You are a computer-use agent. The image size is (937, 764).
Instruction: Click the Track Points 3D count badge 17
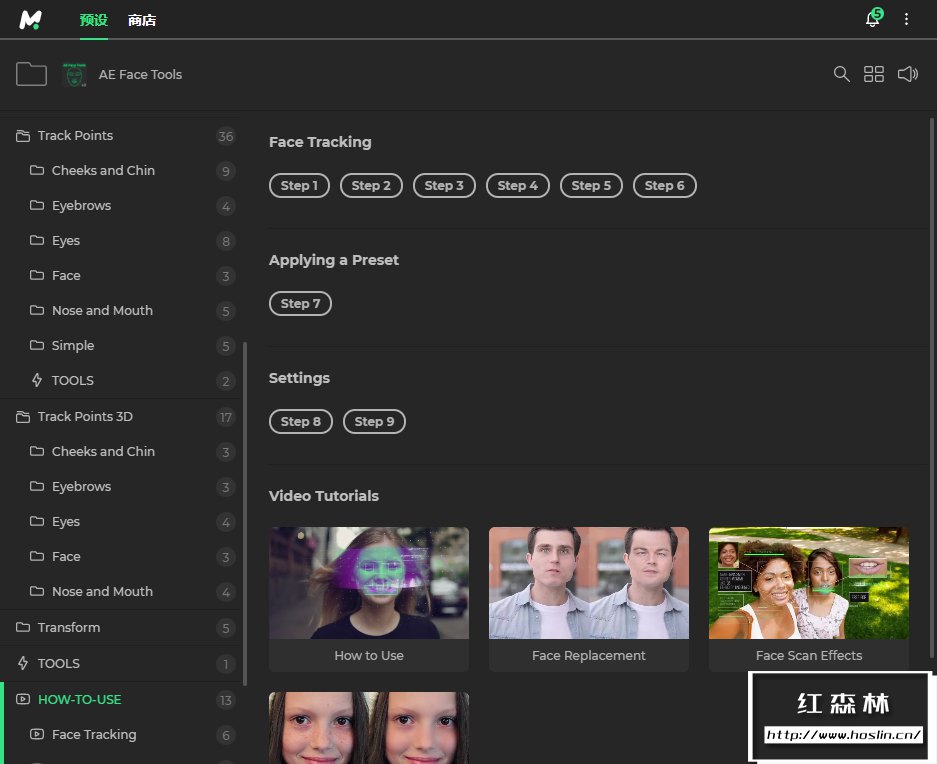(x=225, y=417)
